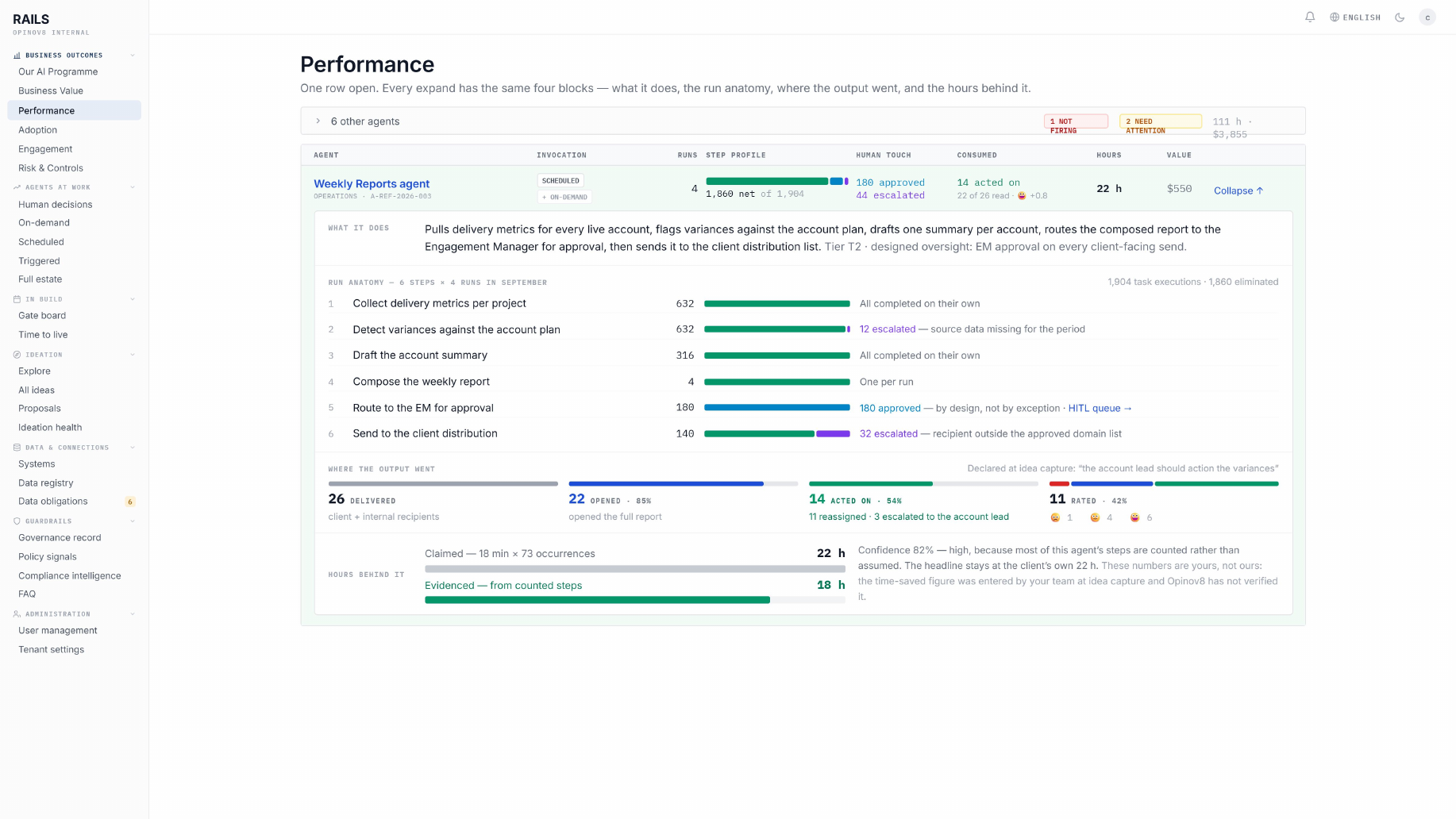Click the In Build section icon
1456x819 pixels.
[17, 299]
